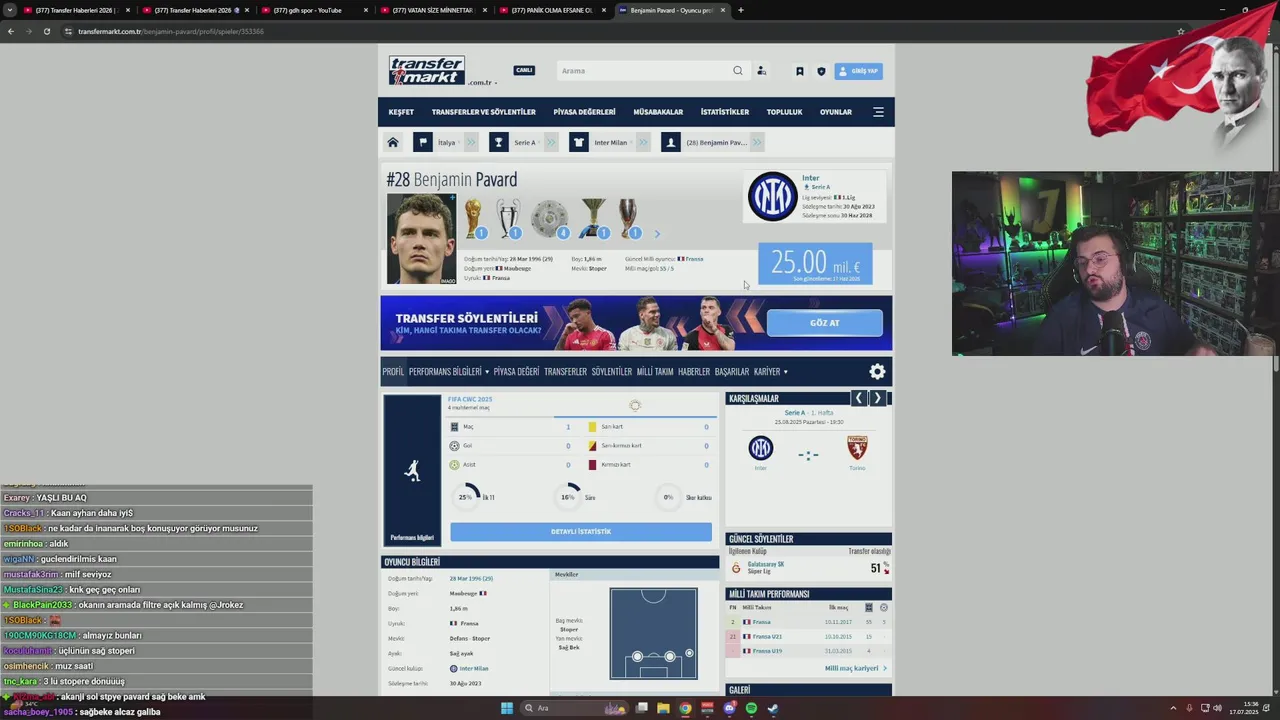This screenshot has width=1280, height=720.
Task: Expand the Benjamin Pavard breadcrumb arrows
Action: click(757, 143)
